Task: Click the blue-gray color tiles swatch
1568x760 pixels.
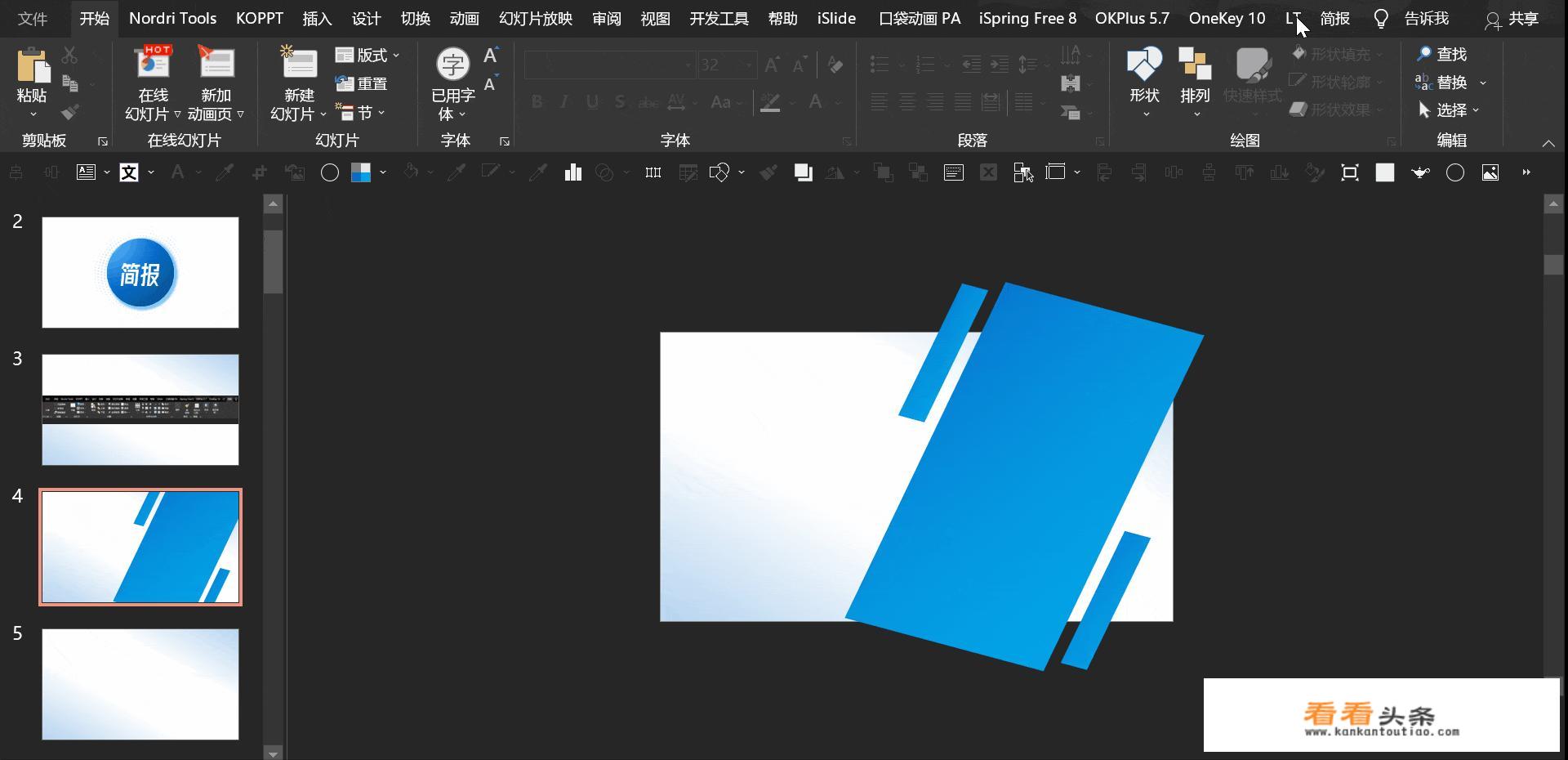Action: (x=361, y=172)
